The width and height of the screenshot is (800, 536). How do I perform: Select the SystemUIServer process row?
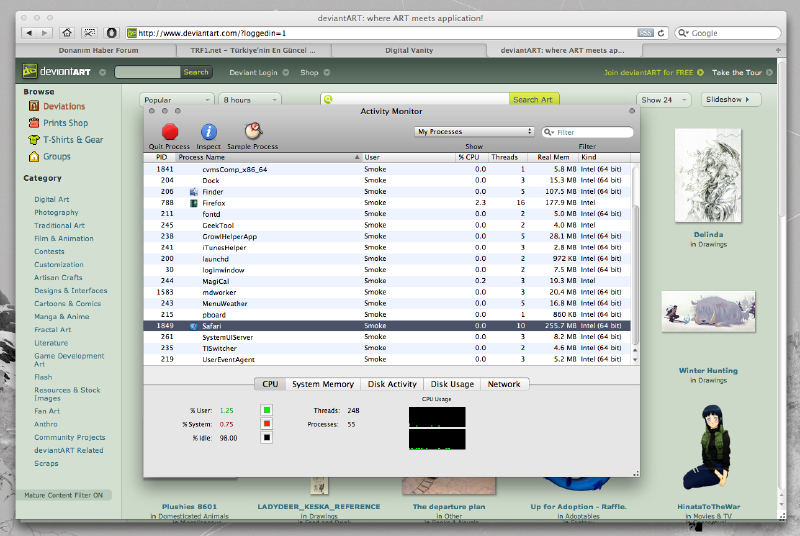point(387,337)
